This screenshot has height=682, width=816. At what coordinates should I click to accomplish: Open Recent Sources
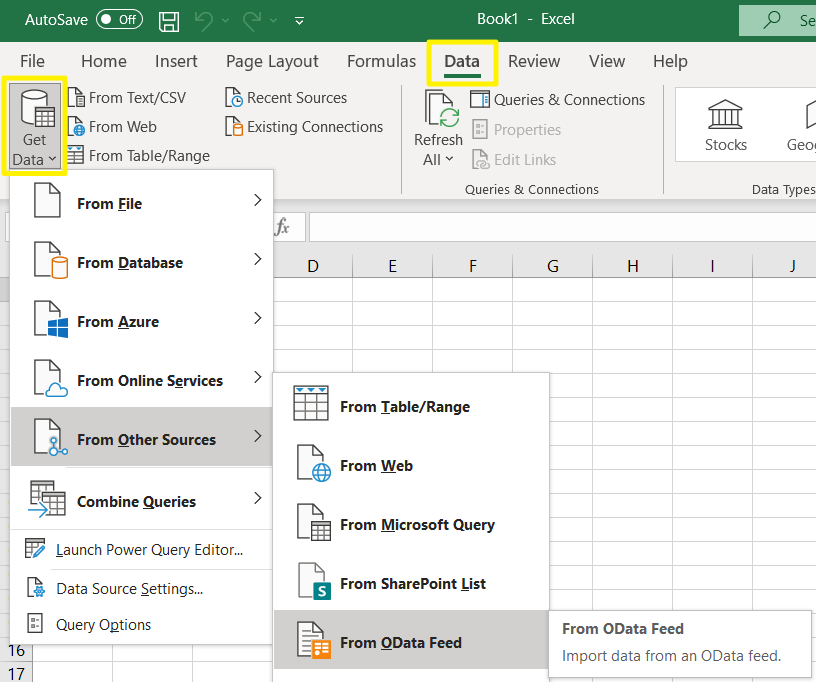coord(288,97)
